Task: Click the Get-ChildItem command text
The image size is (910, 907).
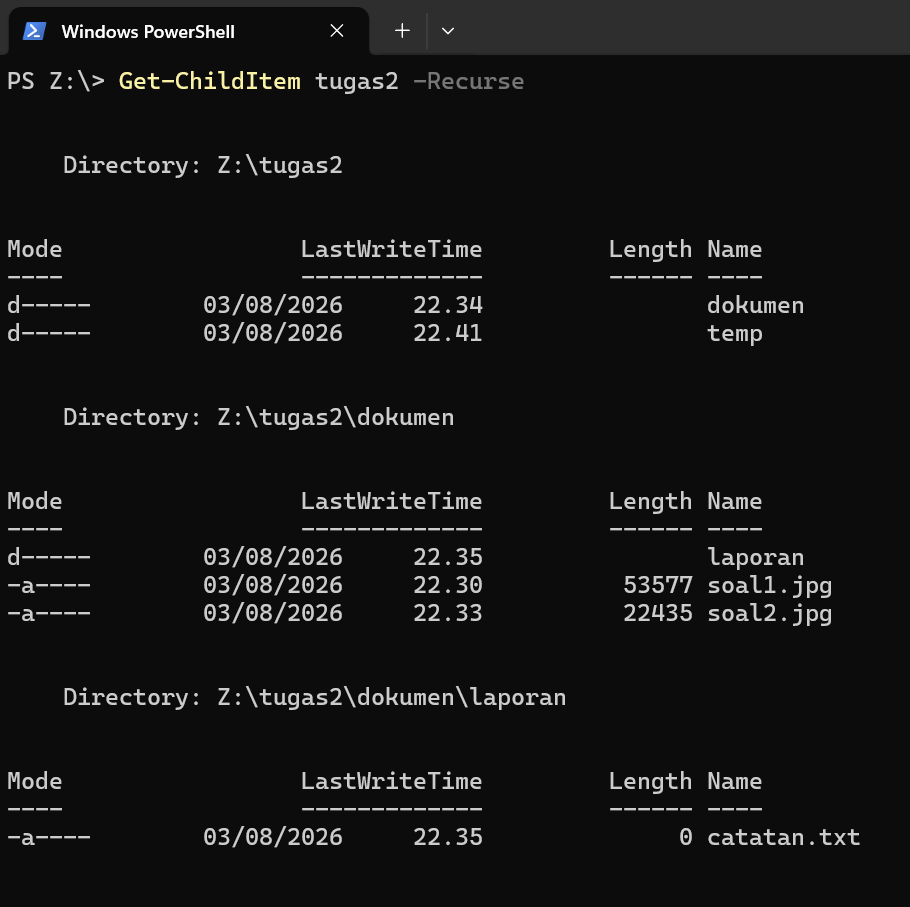Action: coord(210,81)
